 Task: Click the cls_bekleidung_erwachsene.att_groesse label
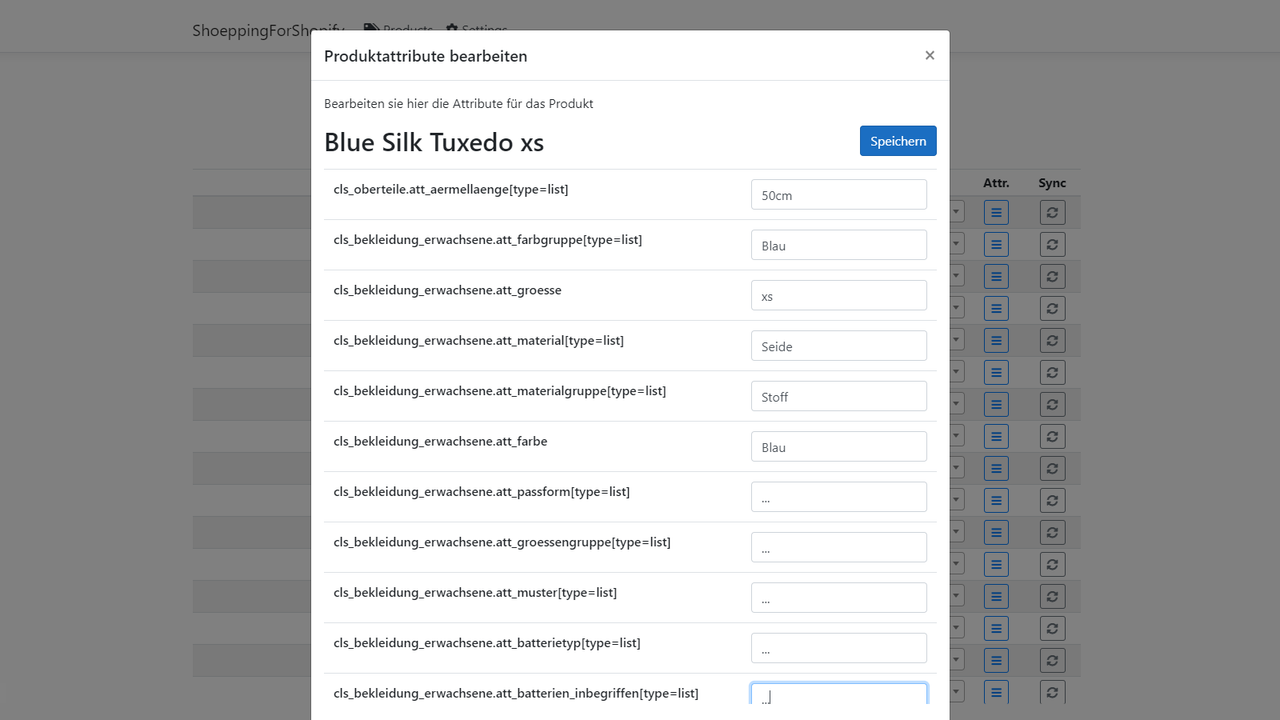pos(448,290)
